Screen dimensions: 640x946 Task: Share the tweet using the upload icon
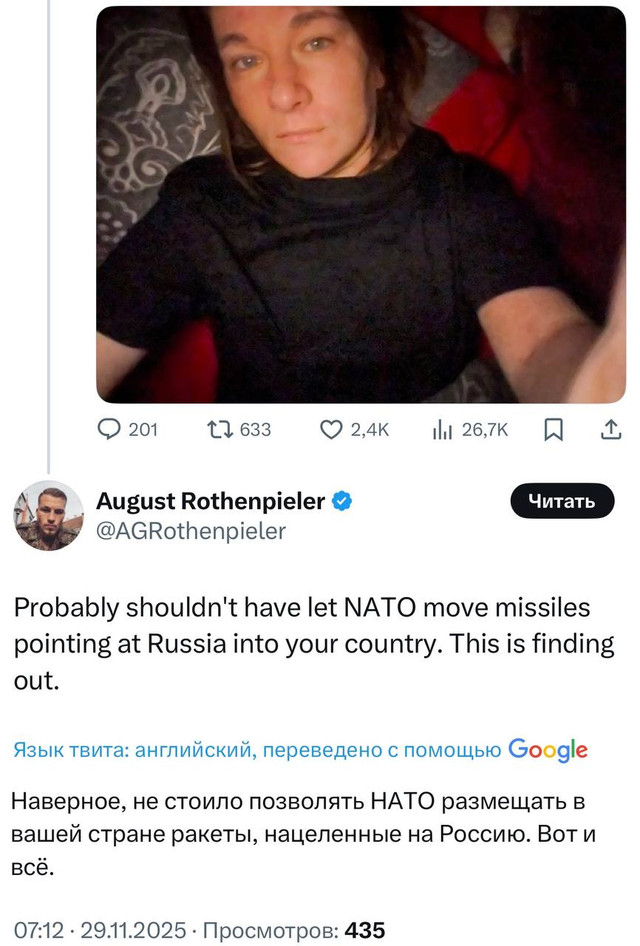611,429
